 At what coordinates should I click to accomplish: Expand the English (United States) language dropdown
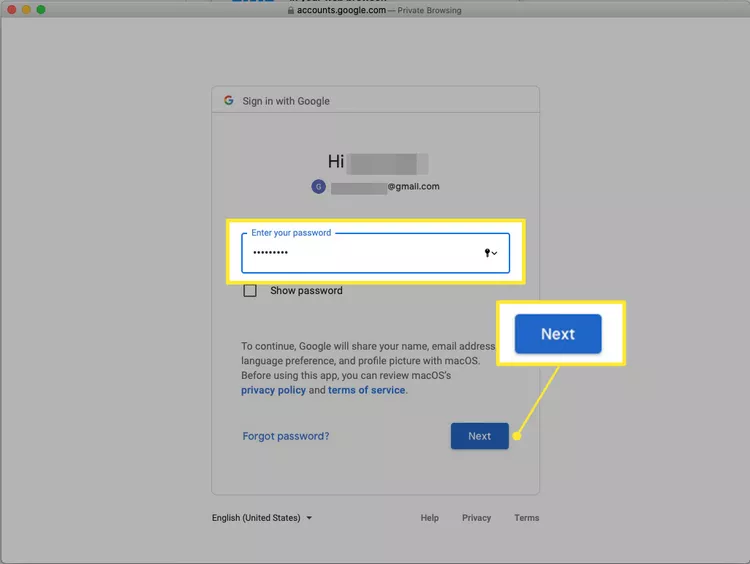point(262,518)
